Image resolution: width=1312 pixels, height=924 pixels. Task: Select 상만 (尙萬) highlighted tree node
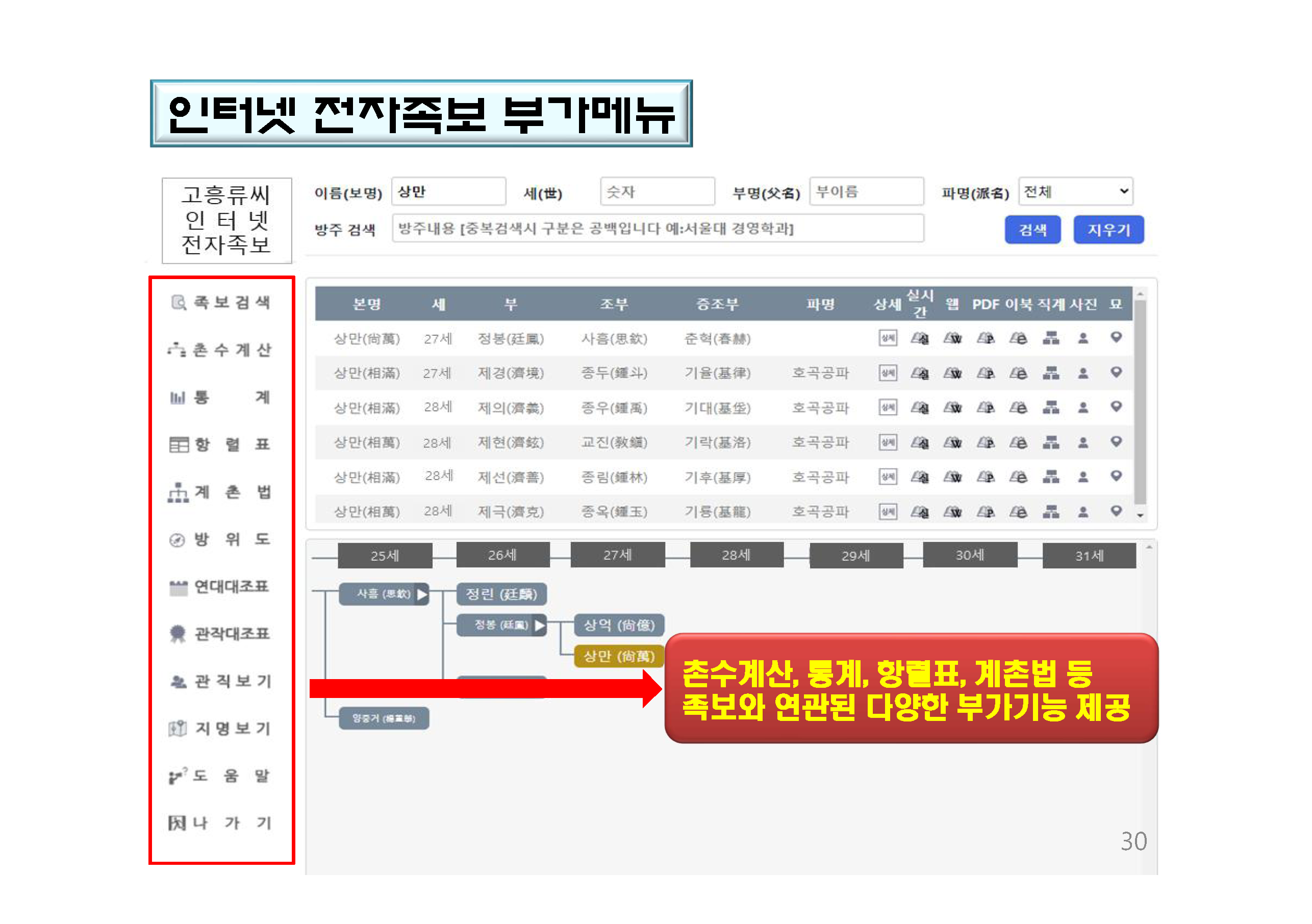point(619,656)
